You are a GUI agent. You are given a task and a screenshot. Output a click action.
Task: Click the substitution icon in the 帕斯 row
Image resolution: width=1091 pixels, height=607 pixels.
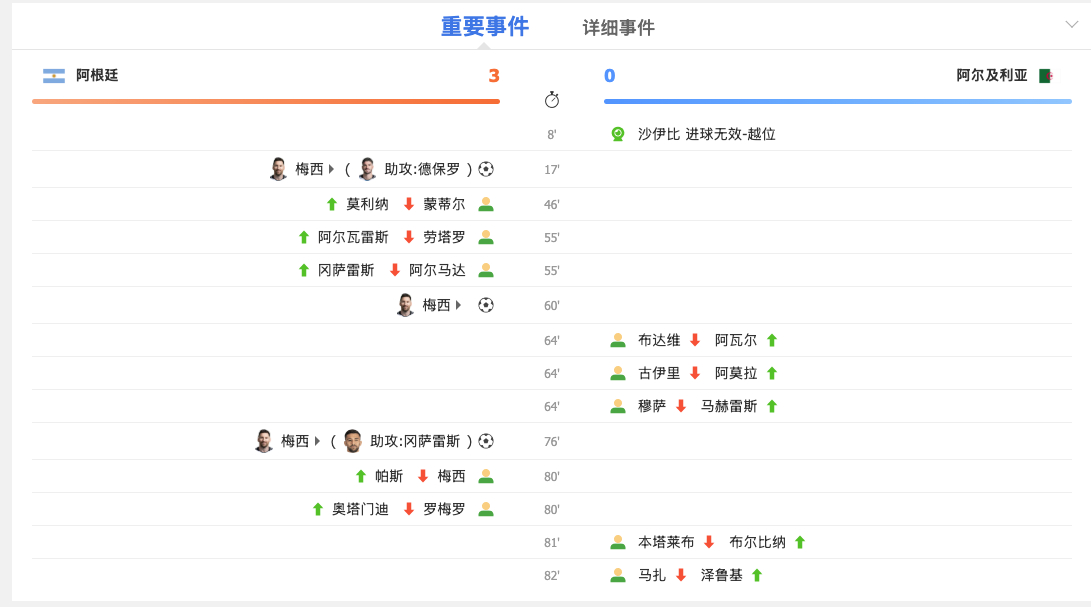point(486,476)
